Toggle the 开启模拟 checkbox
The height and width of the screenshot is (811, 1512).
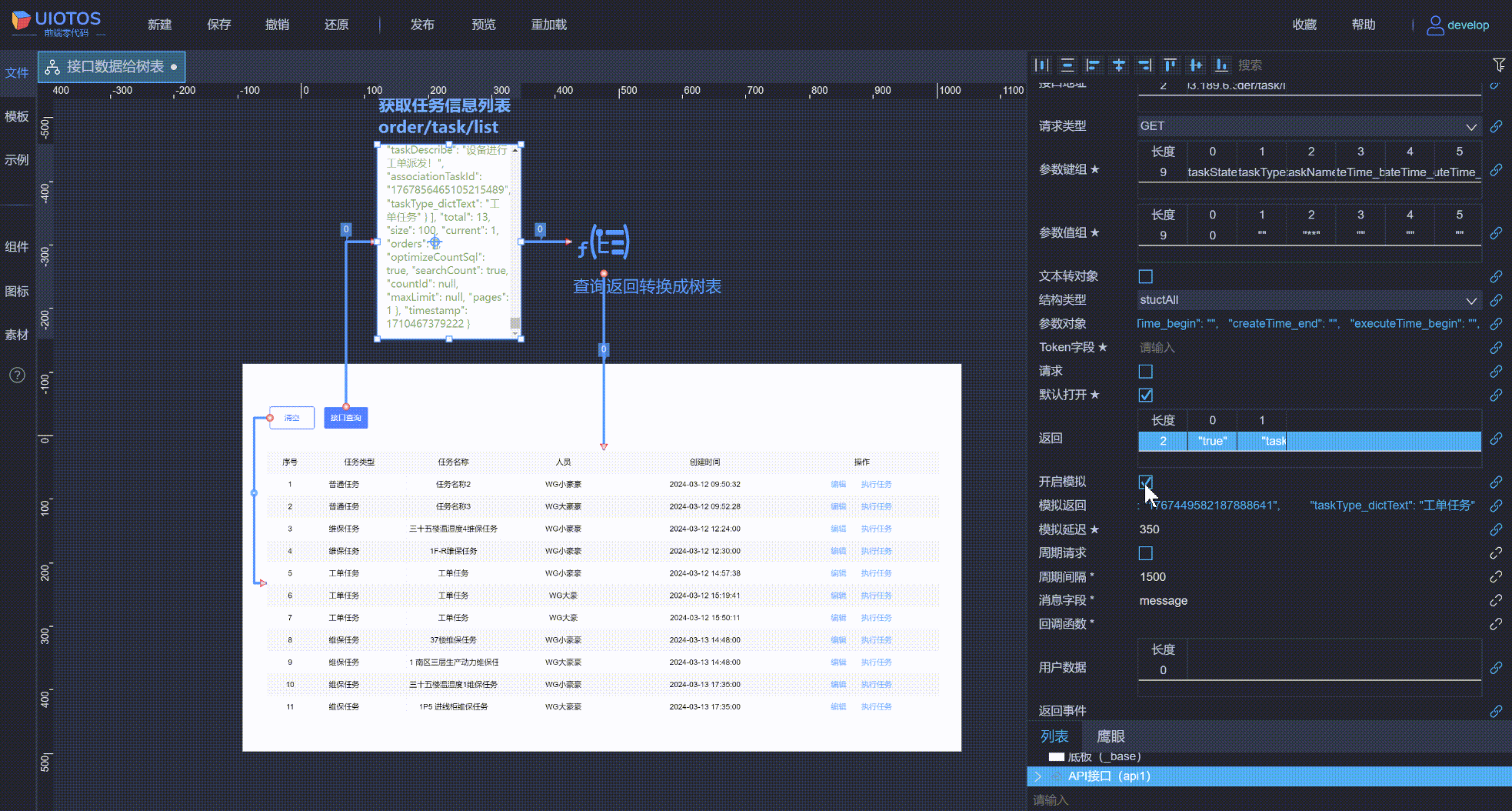pyautogui.click(x=1146, y=482)
